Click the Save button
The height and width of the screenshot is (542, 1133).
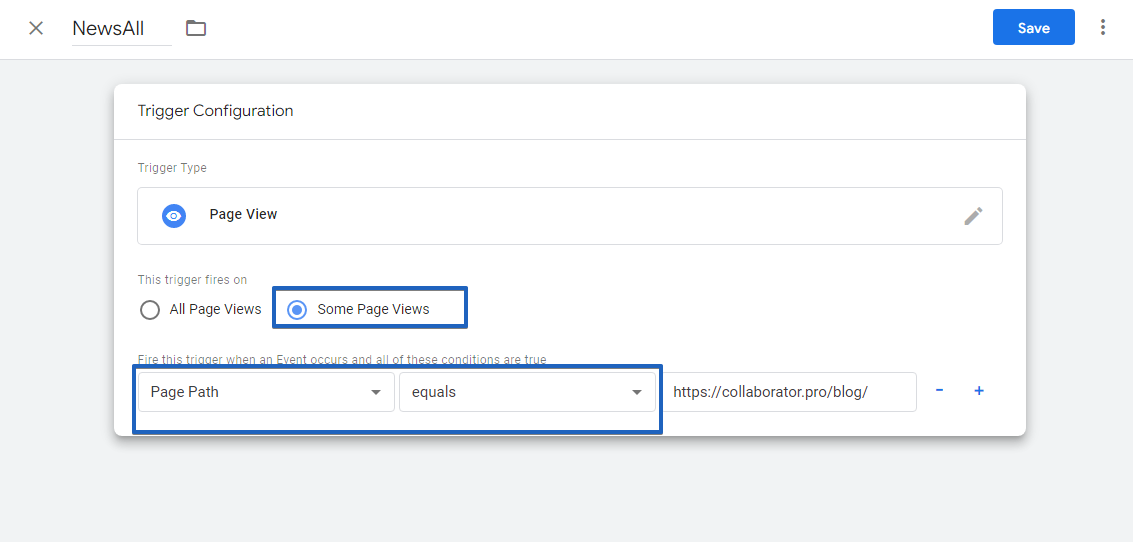pyautogui.click(x=1033, y=28)
